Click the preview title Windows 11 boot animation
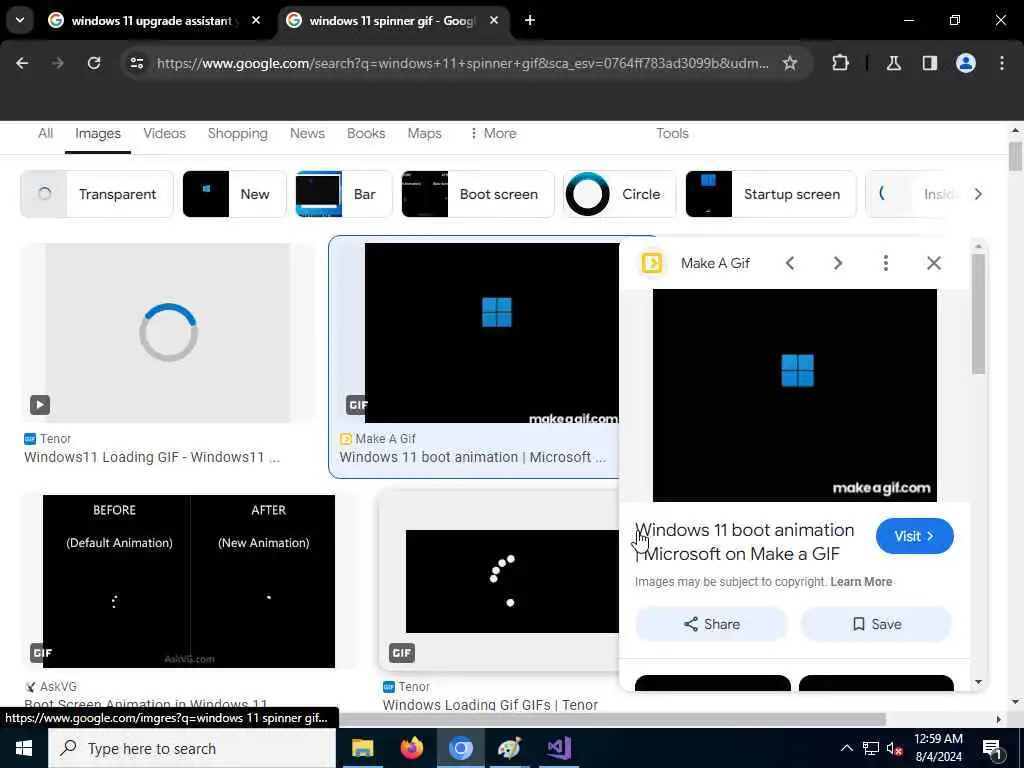The height and width of the screenshot is (768, 1024). (744, 542)
